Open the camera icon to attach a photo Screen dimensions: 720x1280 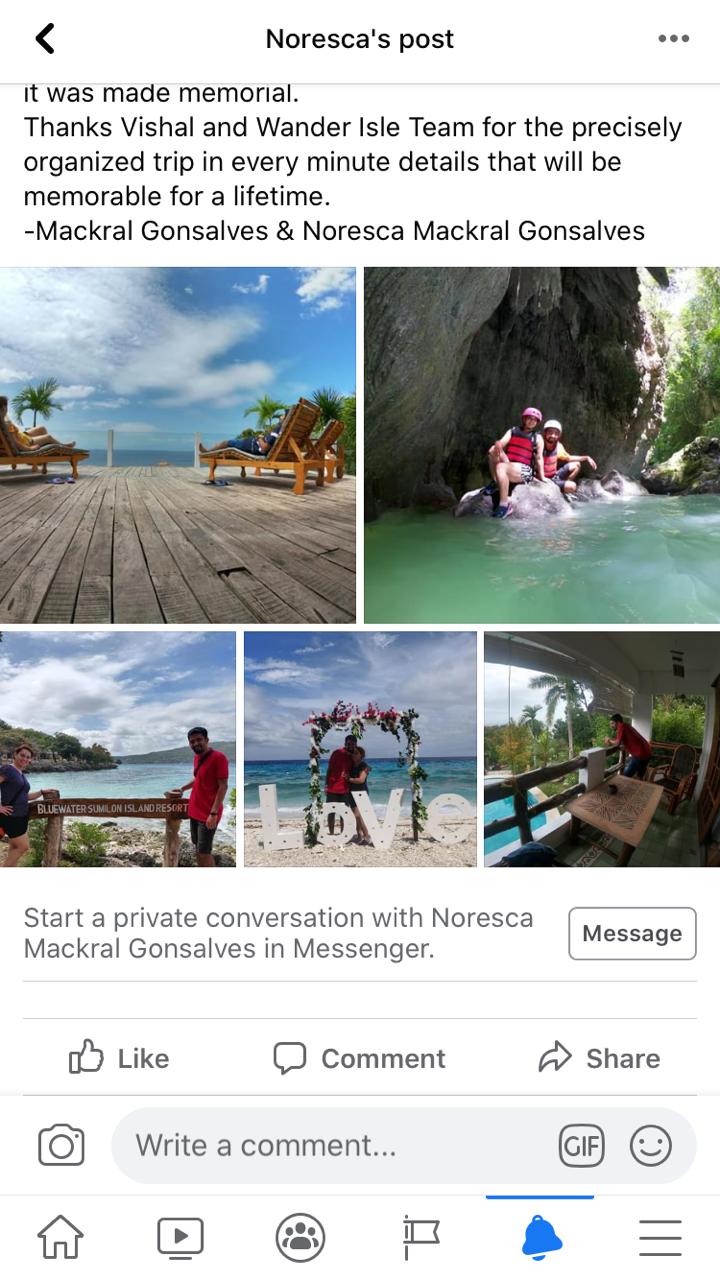click(x=61, y=1145)
